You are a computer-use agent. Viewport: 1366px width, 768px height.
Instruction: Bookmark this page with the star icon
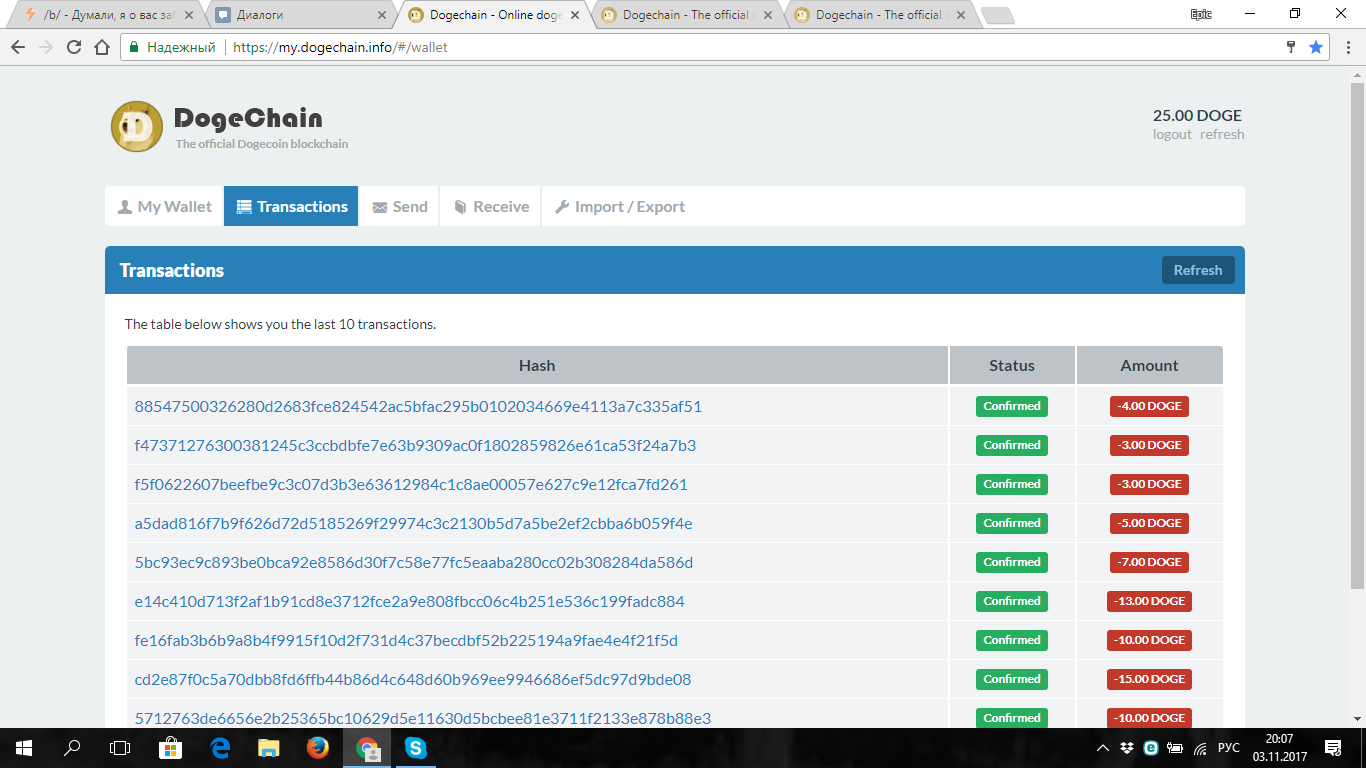click(x=1316, y=47)
